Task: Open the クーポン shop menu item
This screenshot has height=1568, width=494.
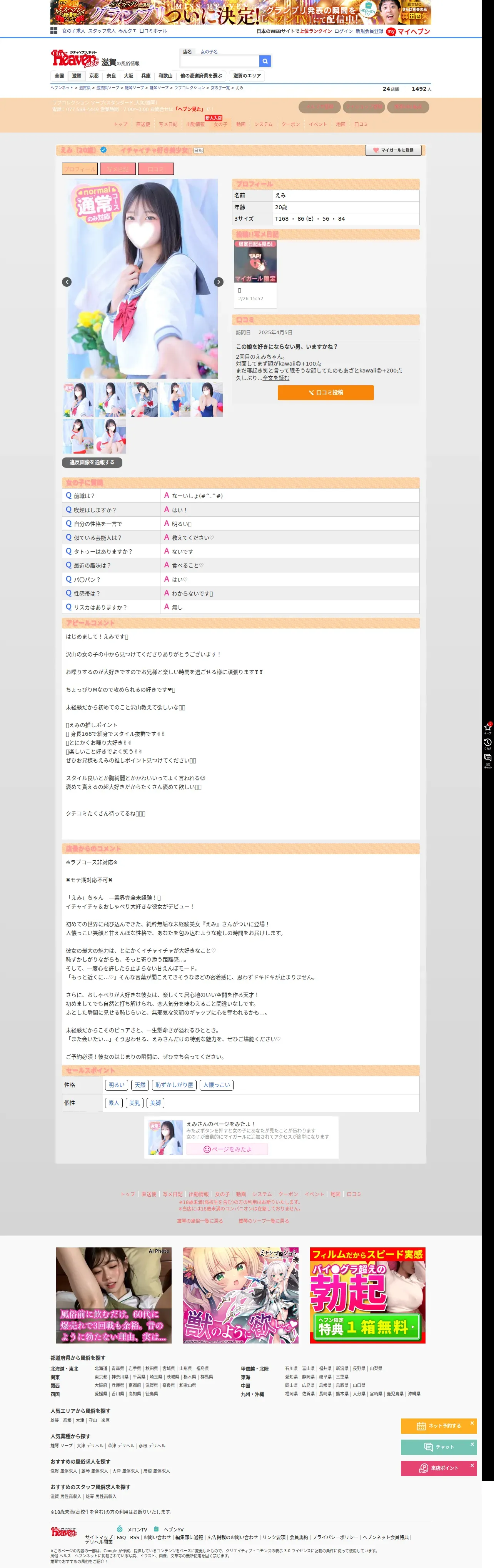Action: pos(290,124)
